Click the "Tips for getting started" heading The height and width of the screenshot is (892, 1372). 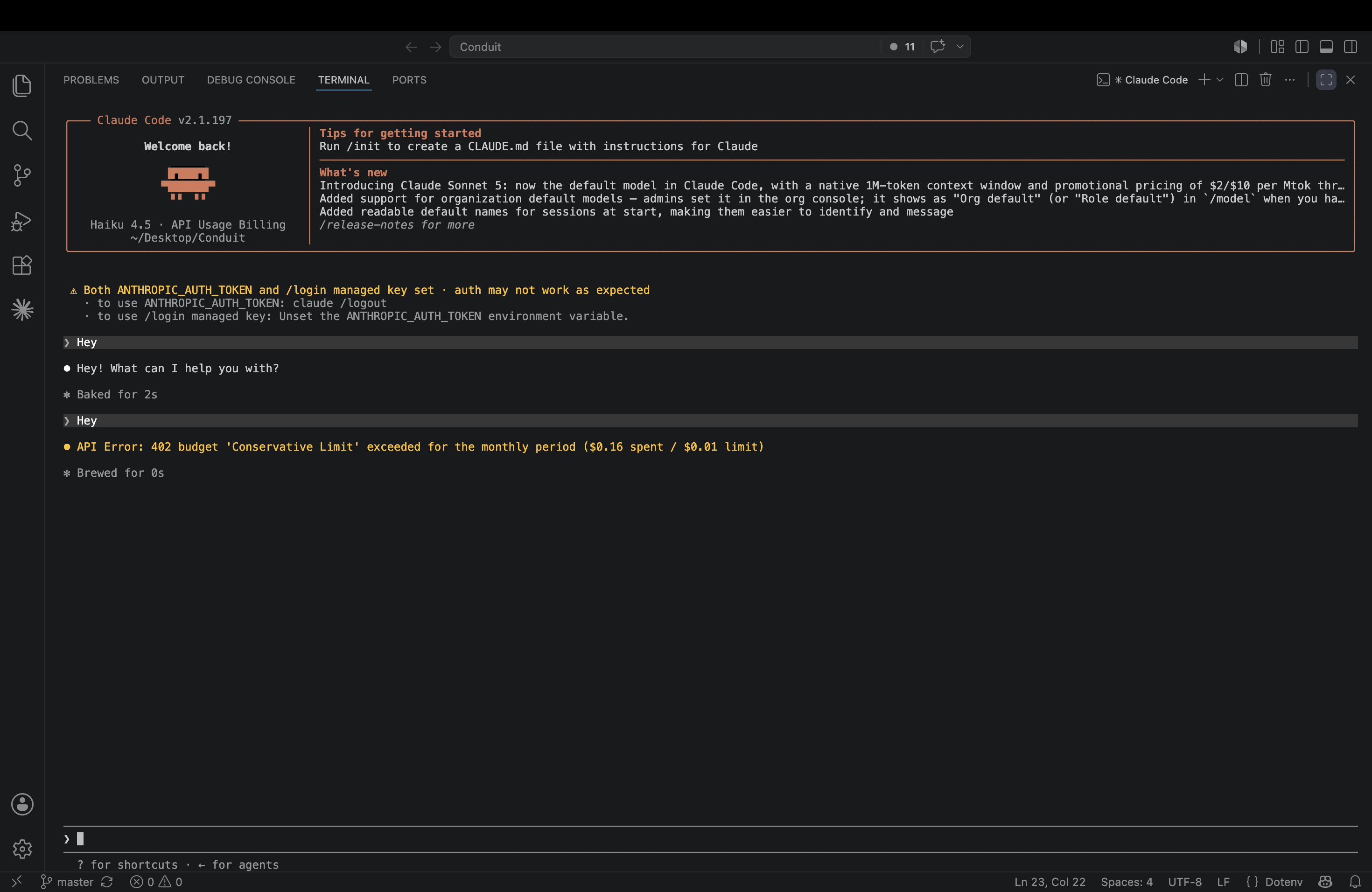(400, 133)
